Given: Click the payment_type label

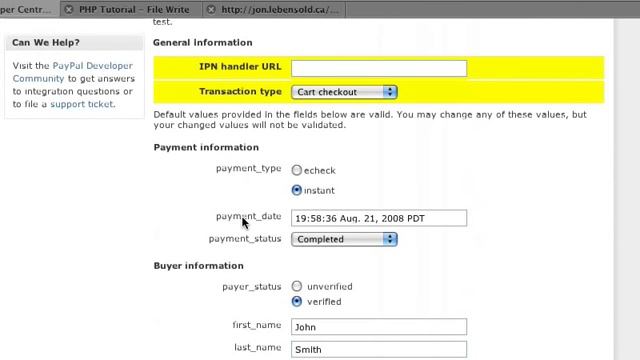Looking at the screenshot, I should (249, 169).
